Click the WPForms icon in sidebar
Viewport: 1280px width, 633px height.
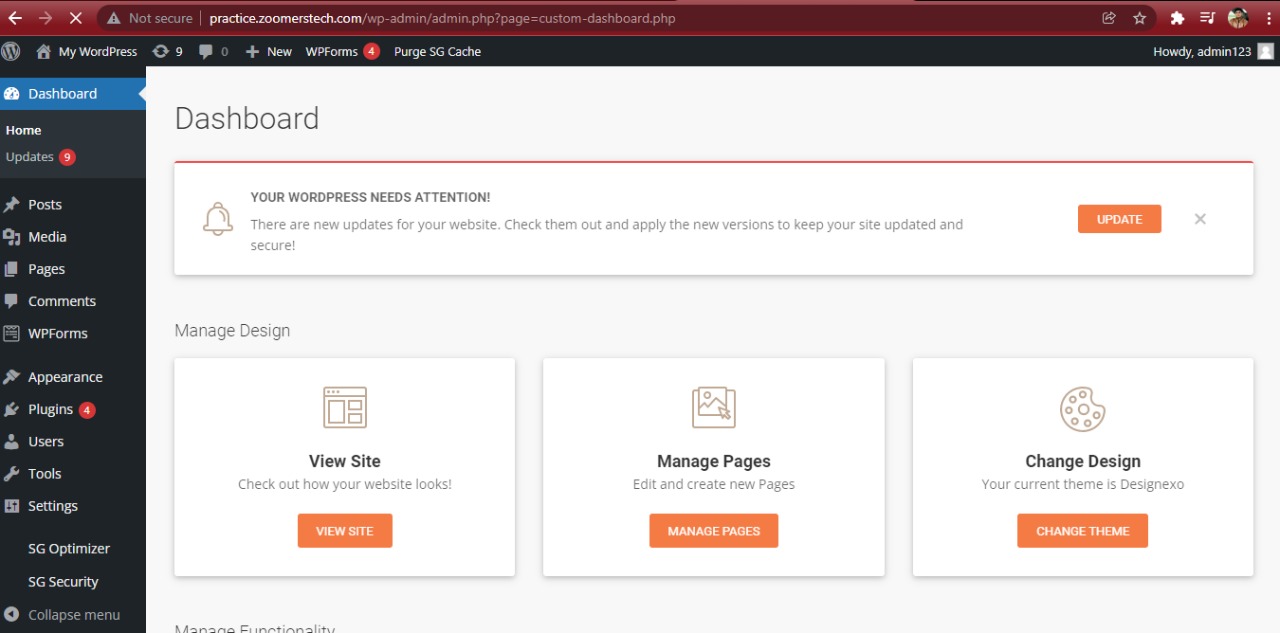tap(12, 333)
